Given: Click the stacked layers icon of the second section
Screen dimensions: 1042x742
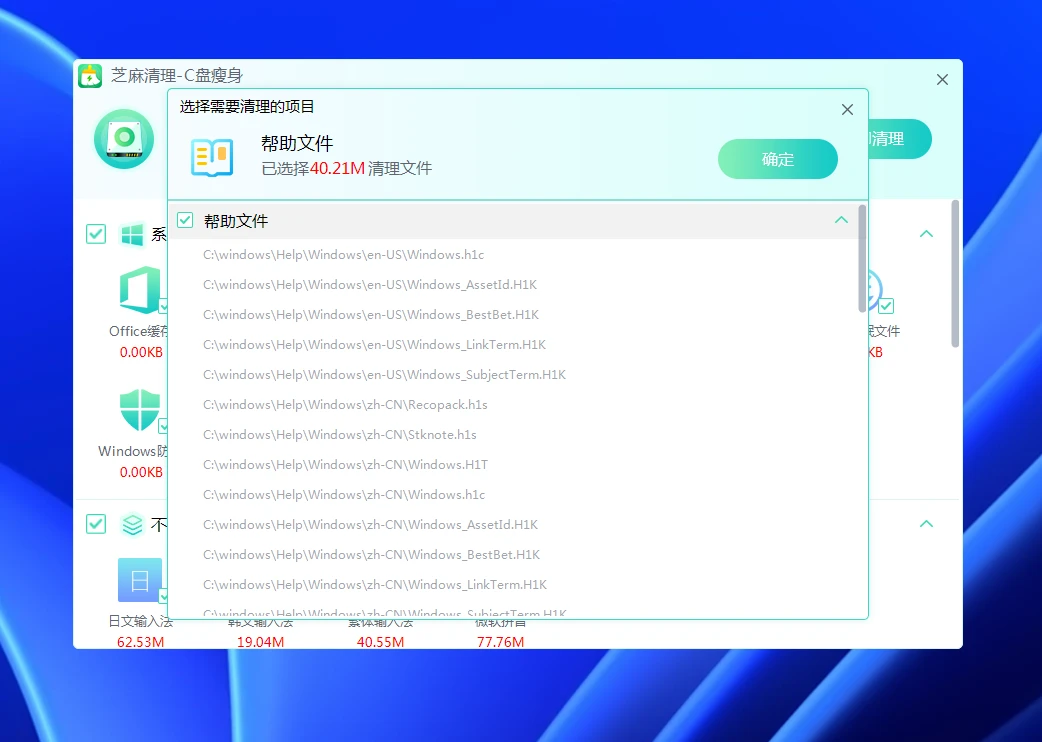Looking at the screenshot, I should (x=132, y=524).
